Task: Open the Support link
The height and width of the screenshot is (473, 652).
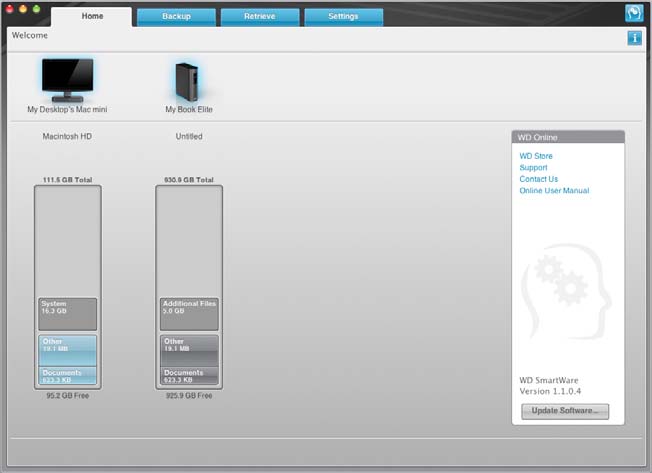Action: 533,168
